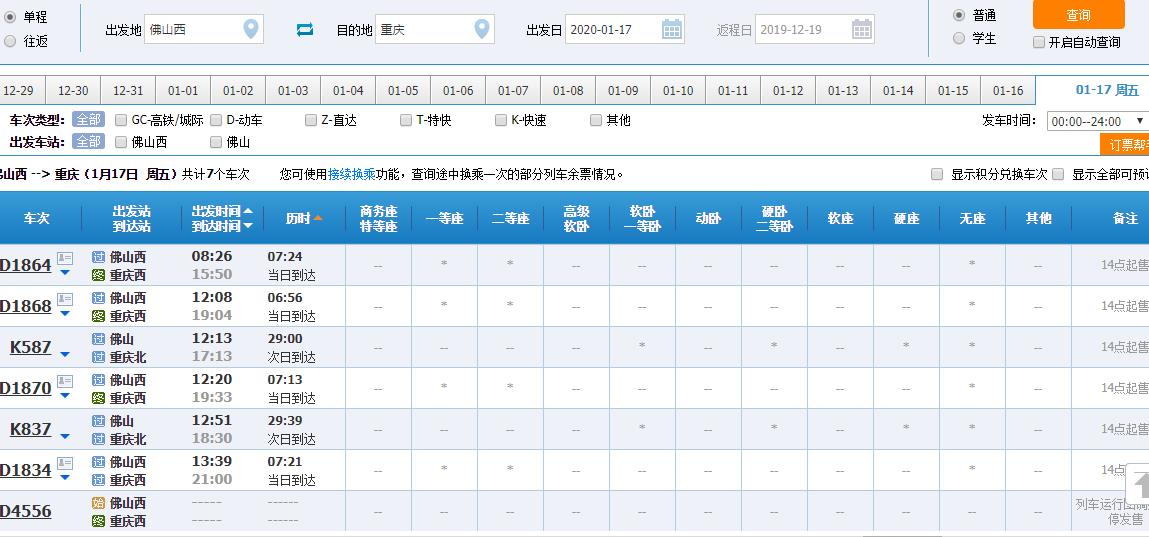Select the 往返 round trip radio button

click(10, 41)
